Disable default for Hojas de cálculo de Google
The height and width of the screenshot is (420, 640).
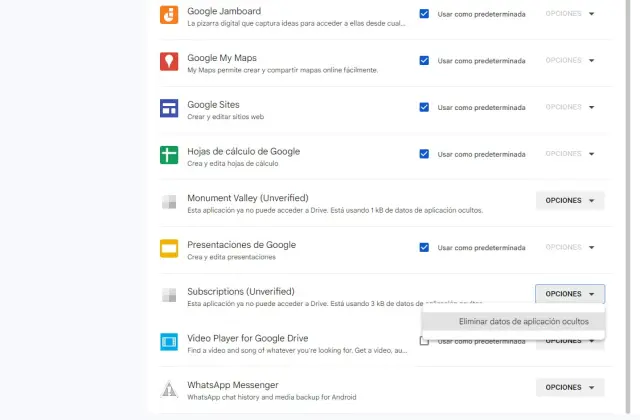pos(424,154)
